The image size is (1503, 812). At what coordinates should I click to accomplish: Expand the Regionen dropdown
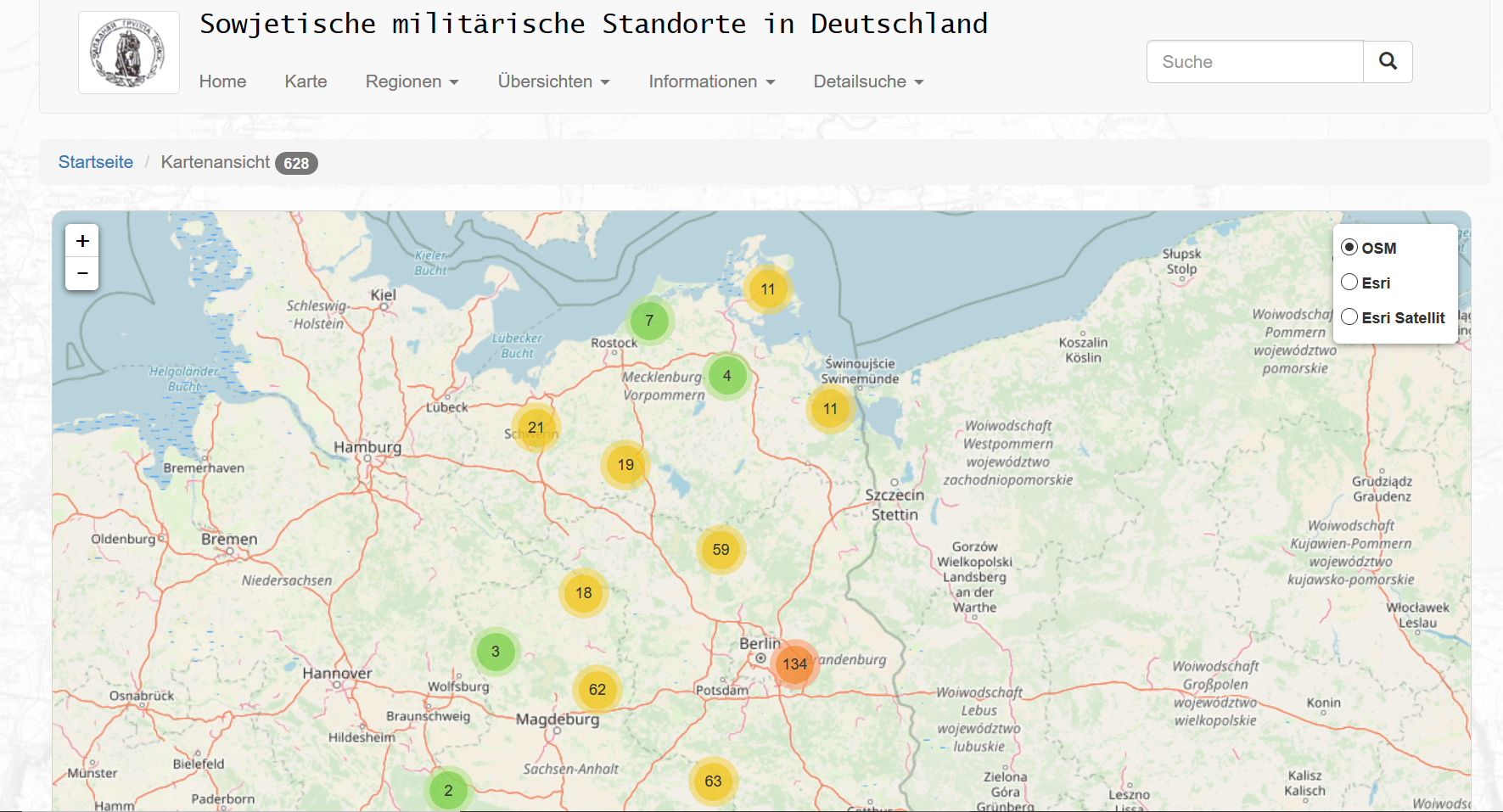(412, 81)
